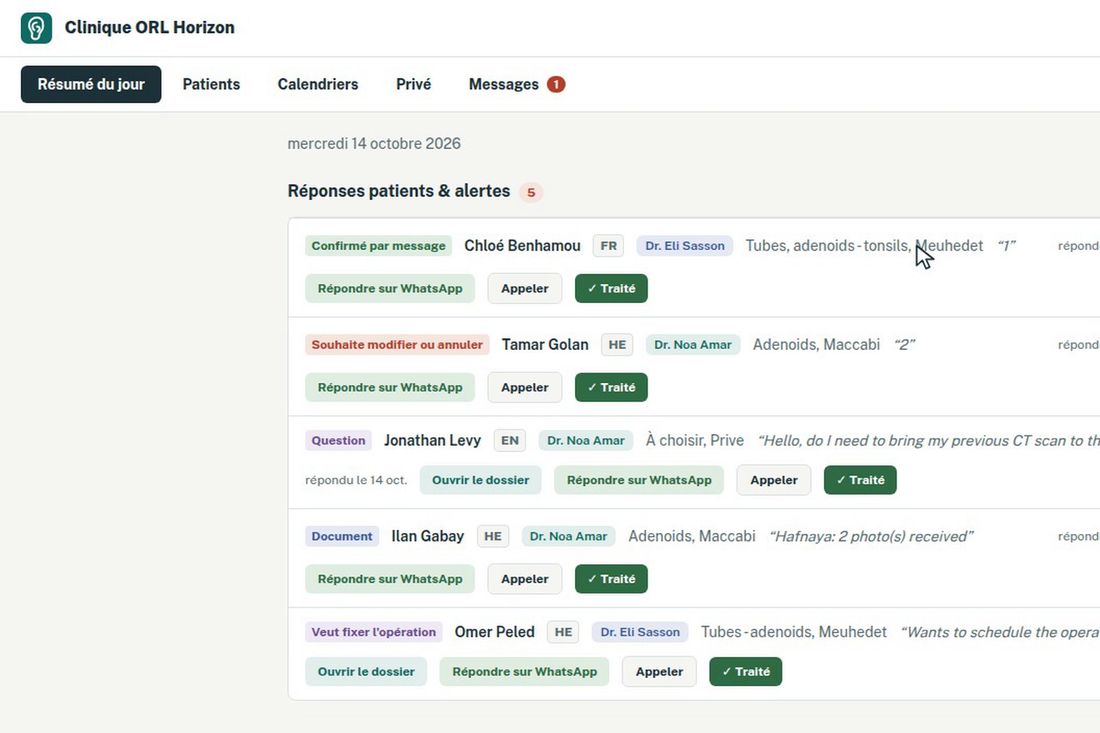1100x733 pixels.
Task: Click the Clinique ORL Horizon title
Action: (149, 27)
